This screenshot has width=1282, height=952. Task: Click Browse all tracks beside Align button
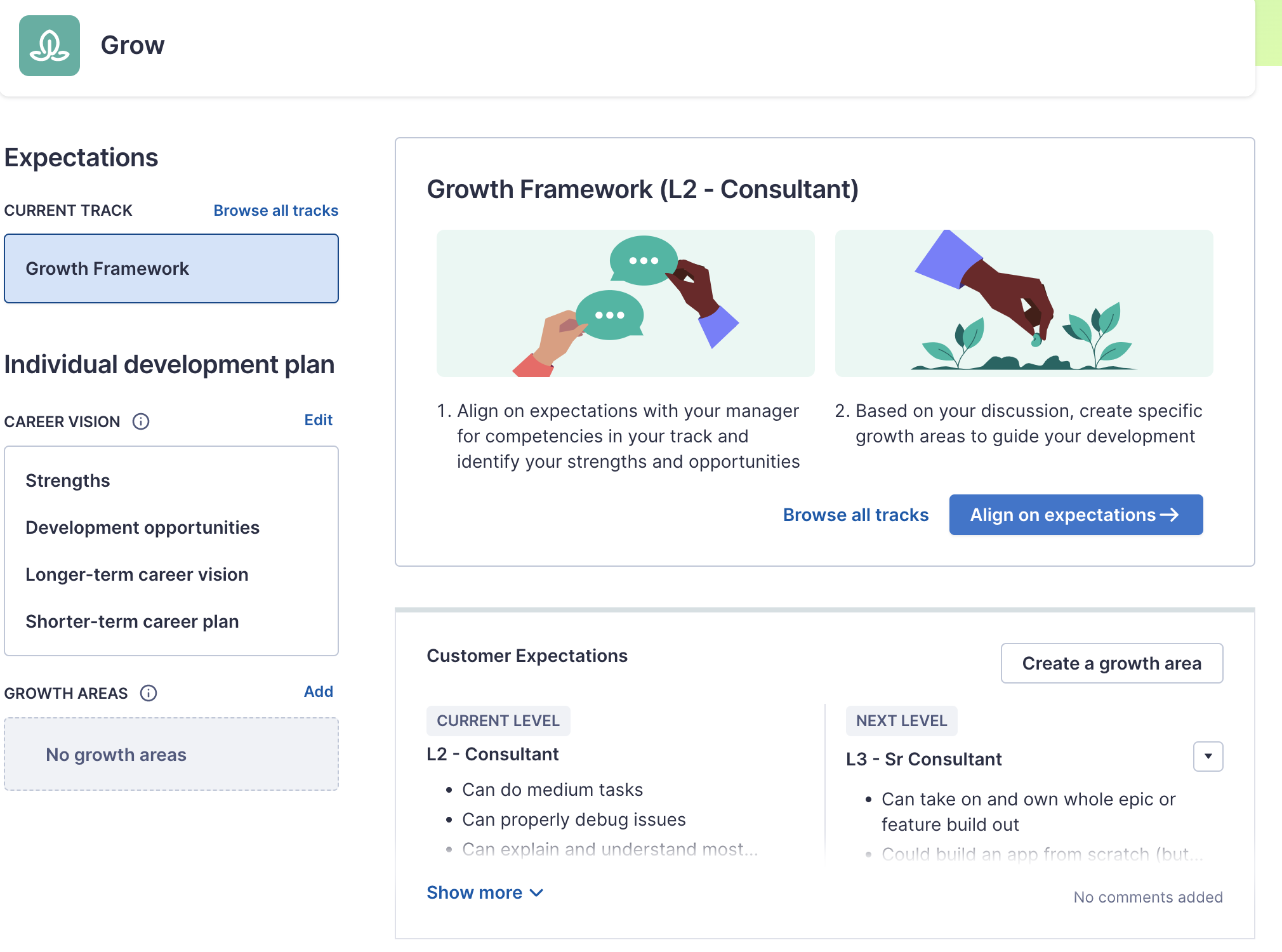coord(856,515)
